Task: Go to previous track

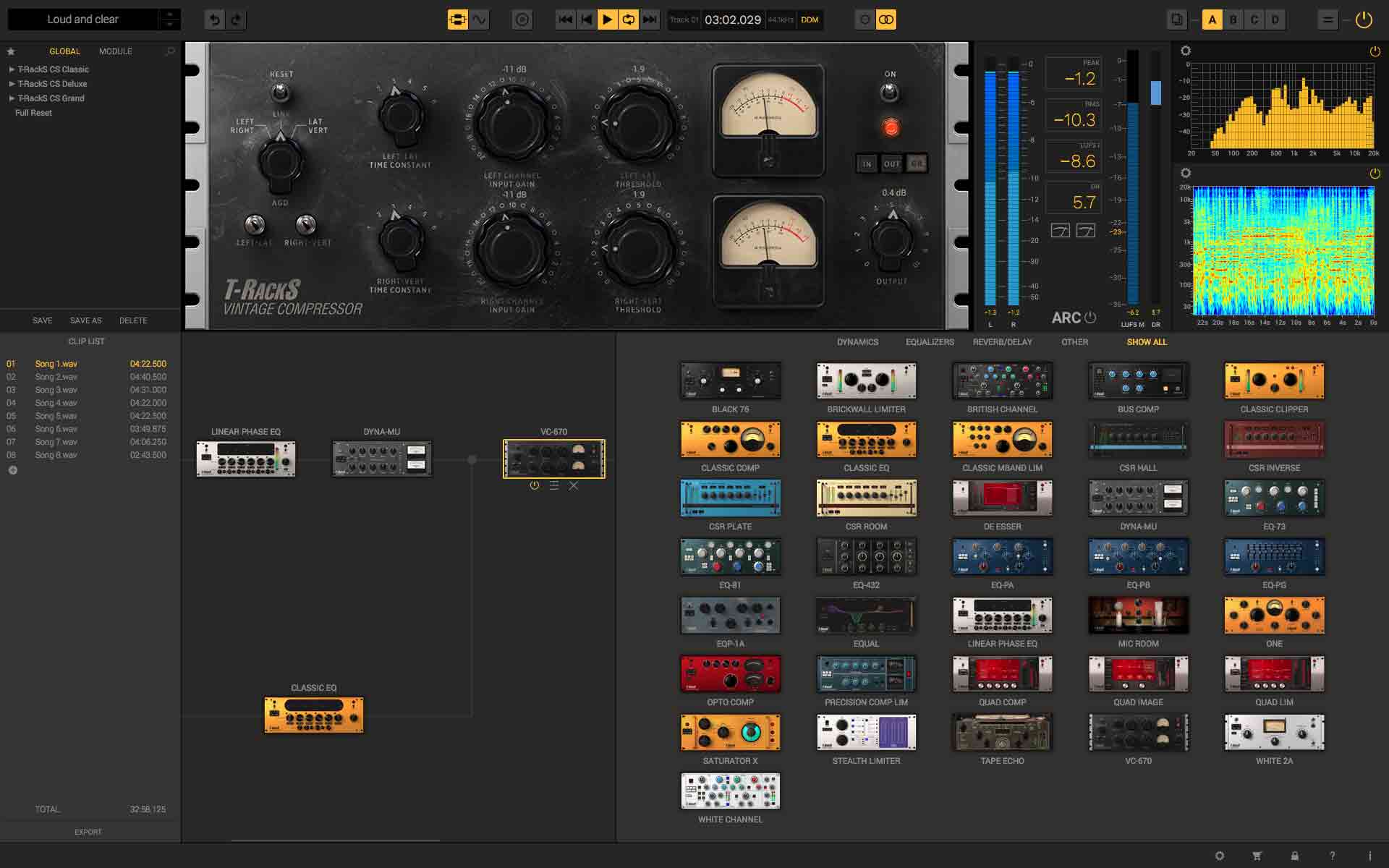Action: pyautogui.click(x=587, y=20)
